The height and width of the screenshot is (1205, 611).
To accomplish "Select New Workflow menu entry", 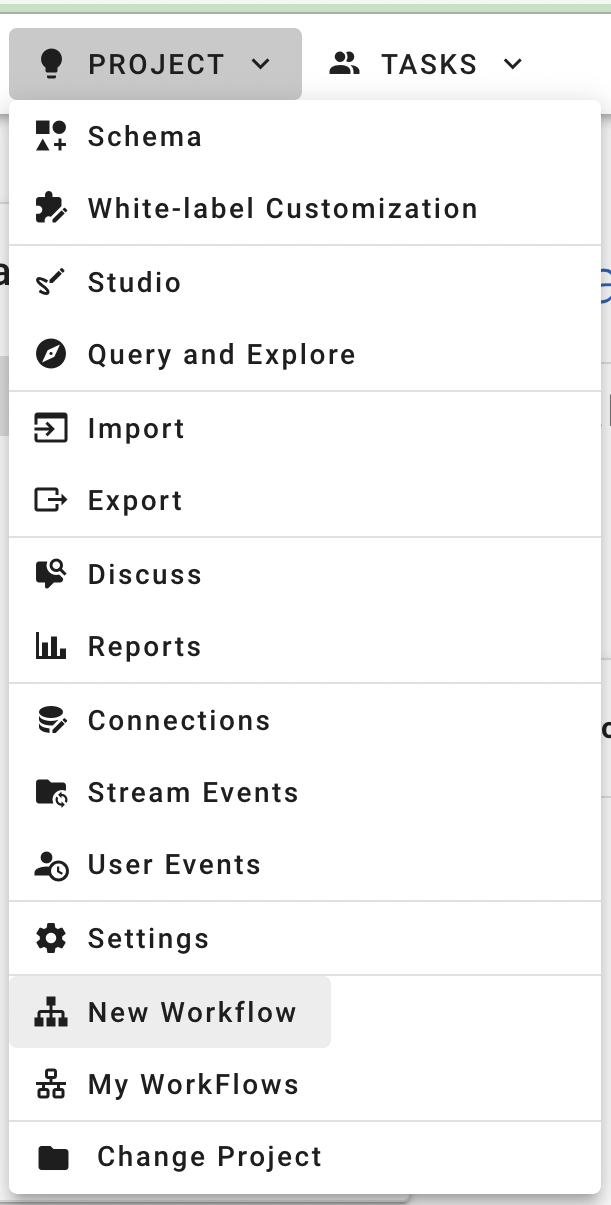I will [x=192, y=1012].
